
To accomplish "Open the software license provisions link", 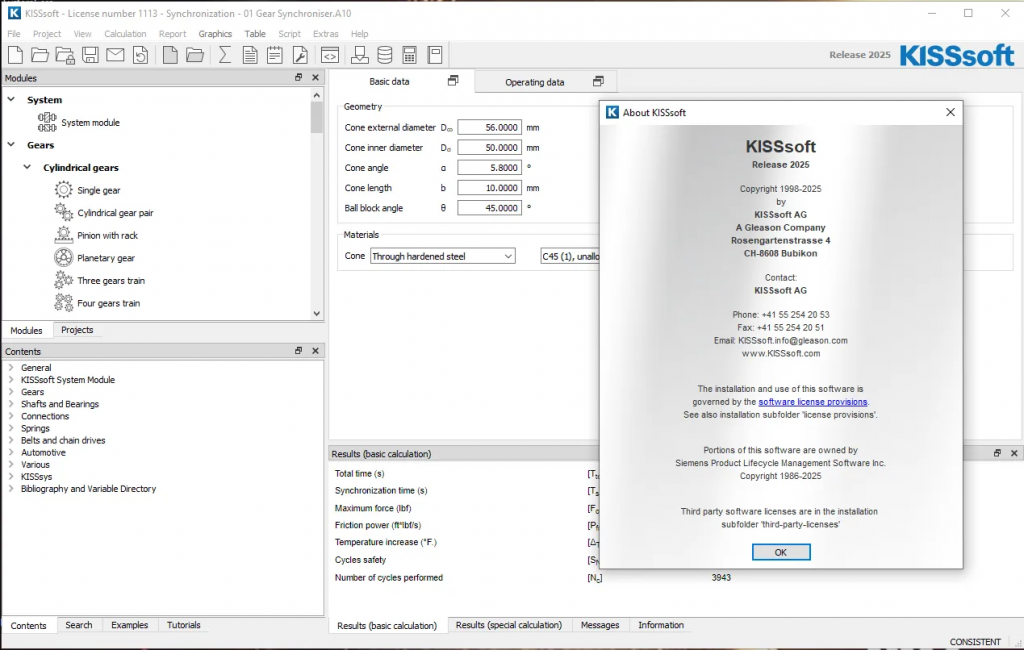I will (x=812, y=402).
